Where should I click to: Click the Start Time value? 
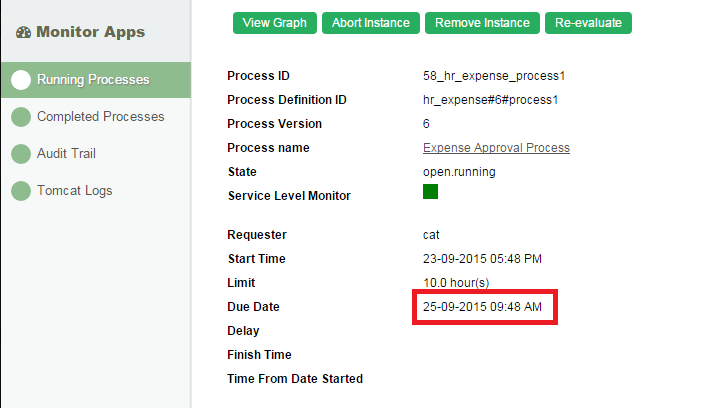pyautogui.click(x=482, y=259)
